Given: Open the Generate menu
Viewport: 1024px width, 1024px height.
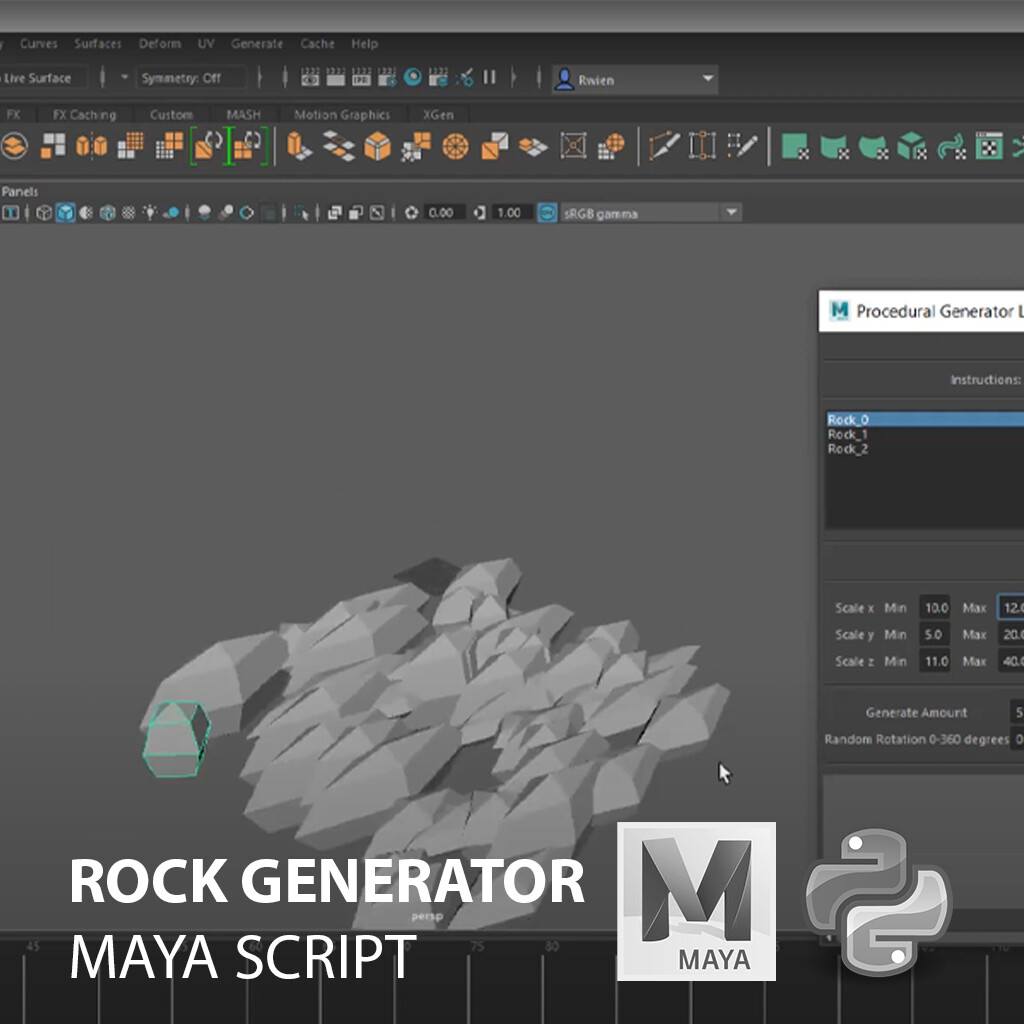Looking at the screenshot, I should coord(257,44).
